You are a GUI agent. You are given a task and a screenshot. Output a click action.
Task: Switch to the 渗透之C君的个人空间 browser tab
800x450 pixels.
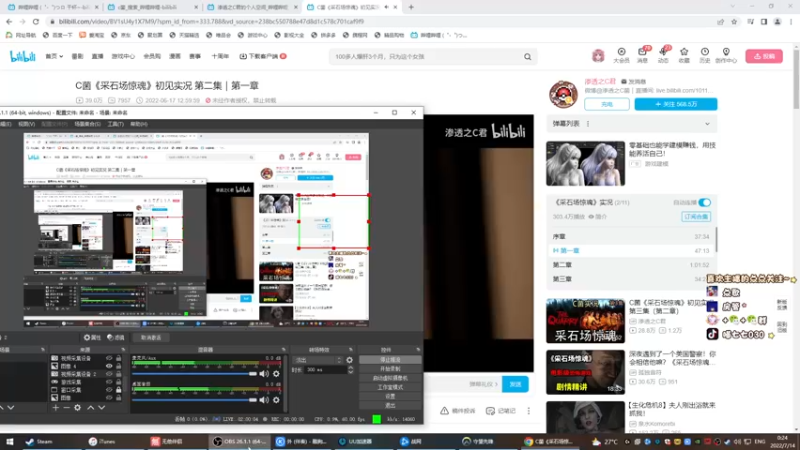pyautogui.click(x=252, y=7)
